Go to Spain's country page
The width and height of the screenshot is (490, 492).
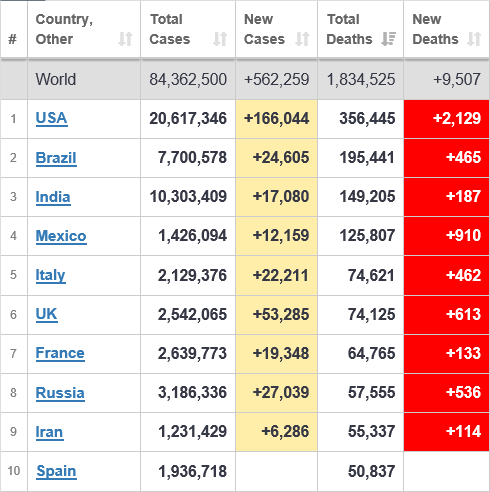(x=56, y=471)
